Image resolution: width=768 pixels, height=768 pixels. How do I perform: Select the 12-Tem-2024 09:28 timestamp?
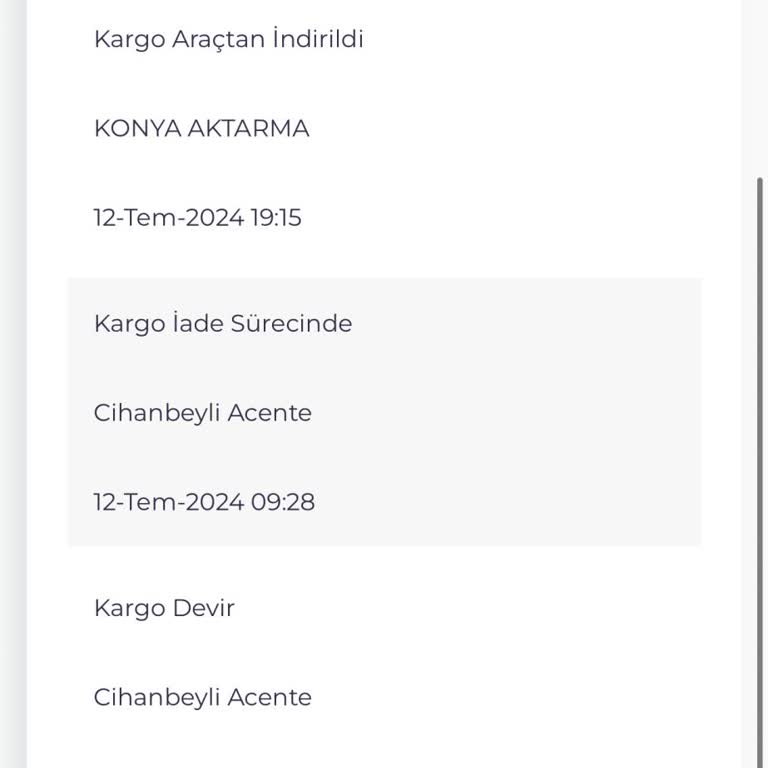click(x=204, y=502)
